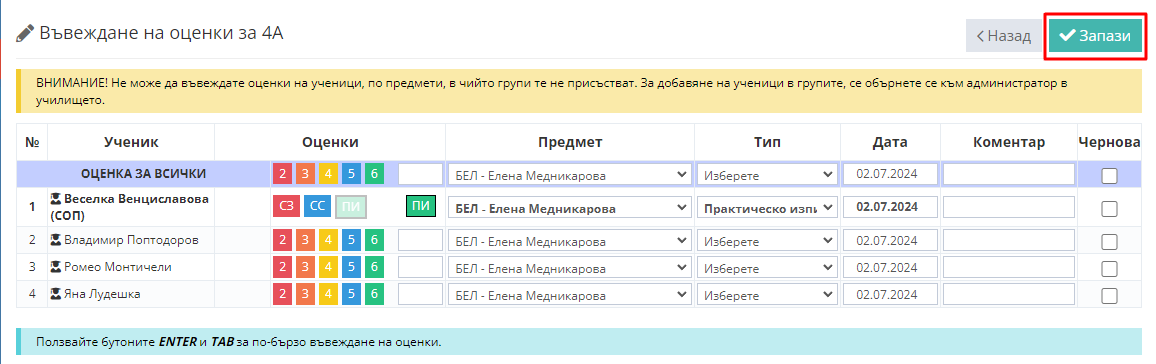This screenshot has width=1156, height=364.
Task: Click date field for Ромео Монтичели
Action: tap(891, 267)
